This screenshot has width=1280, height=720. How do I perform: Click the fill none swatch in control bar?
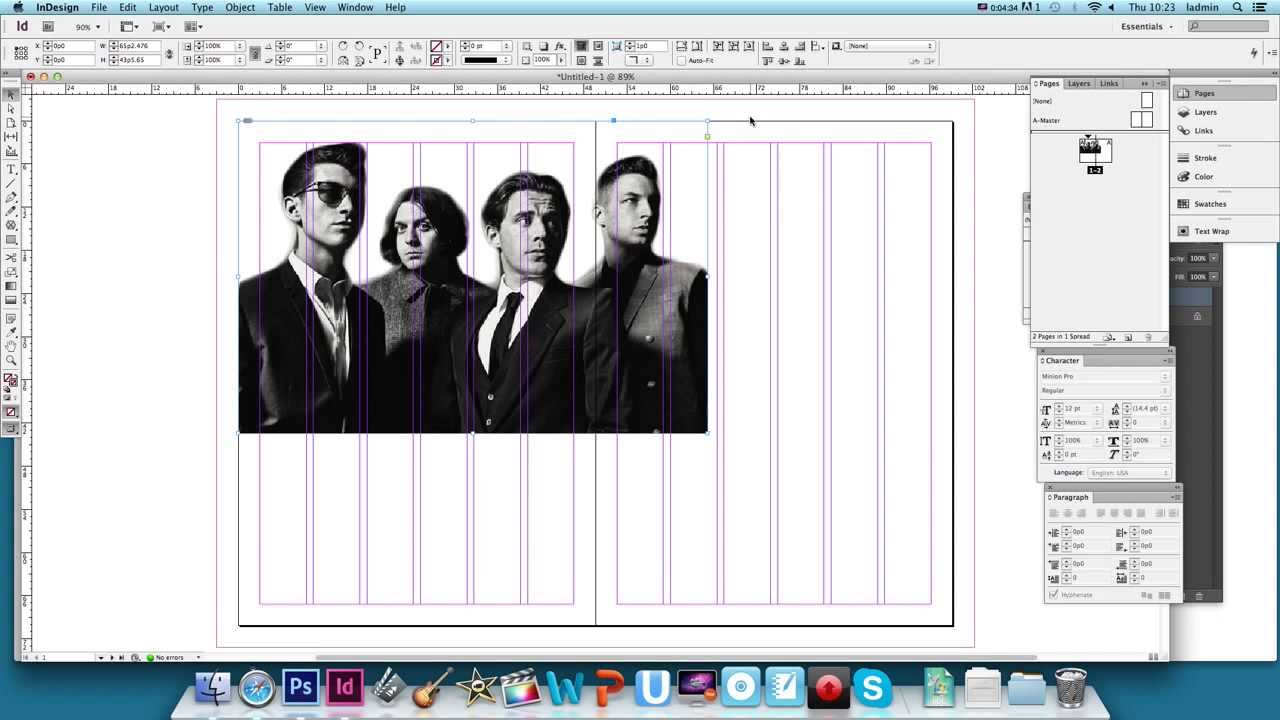click(x=436, y=46)
